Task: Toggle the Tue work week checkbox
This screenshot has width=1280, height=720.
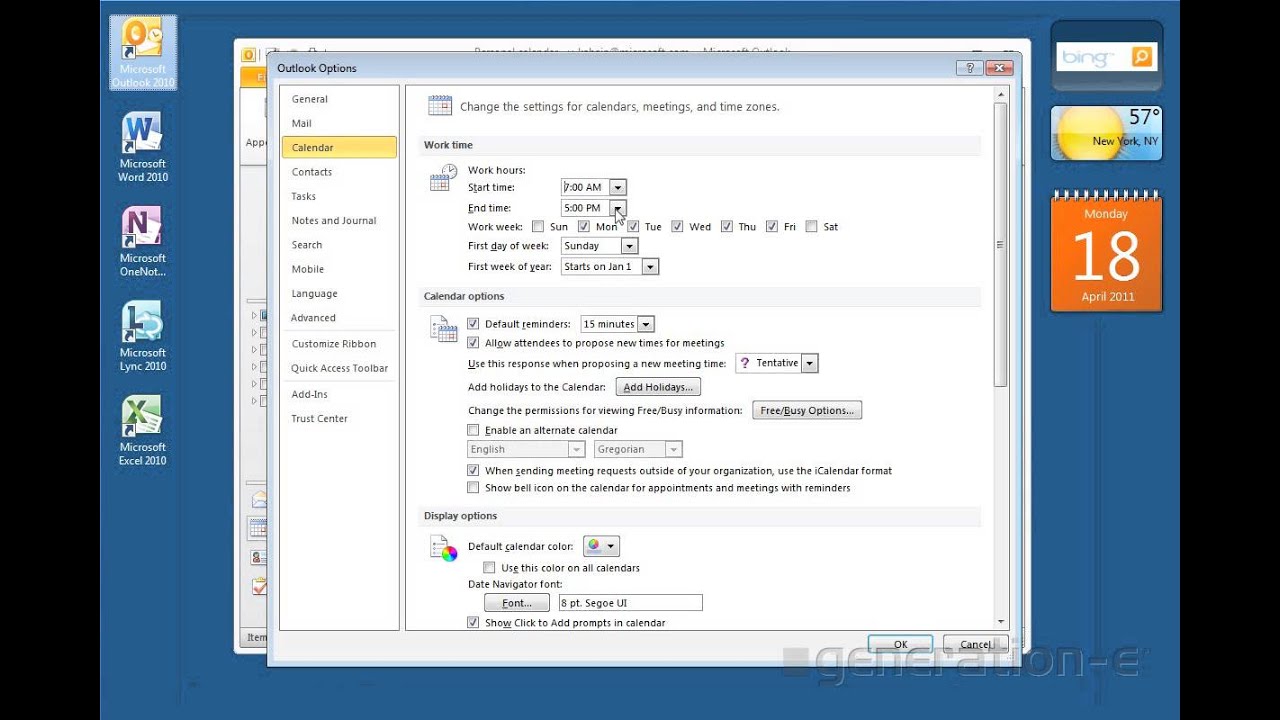Action: pyautogui.click(x=633, y=227)
